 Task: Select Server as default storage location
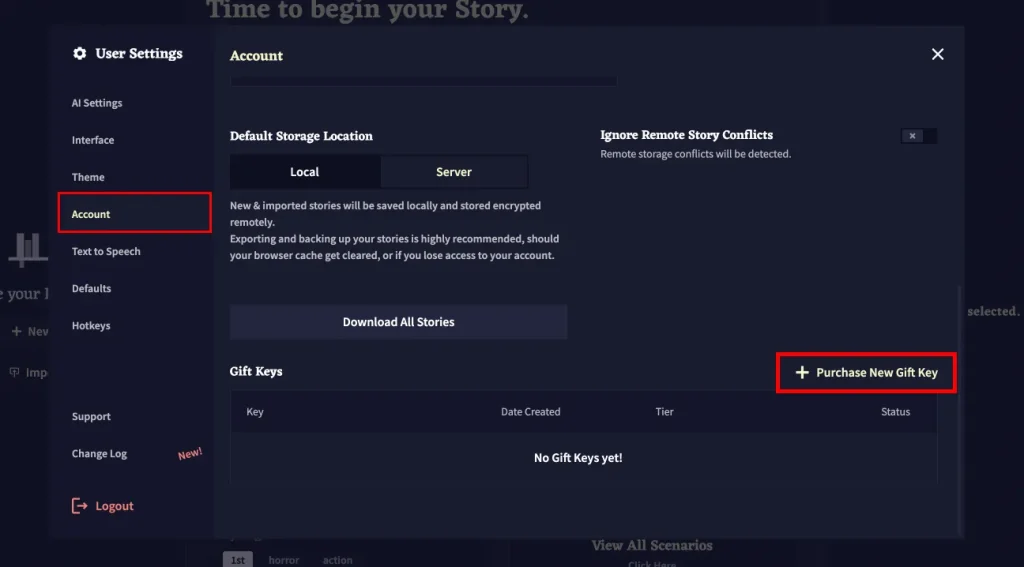pos(453,172)
